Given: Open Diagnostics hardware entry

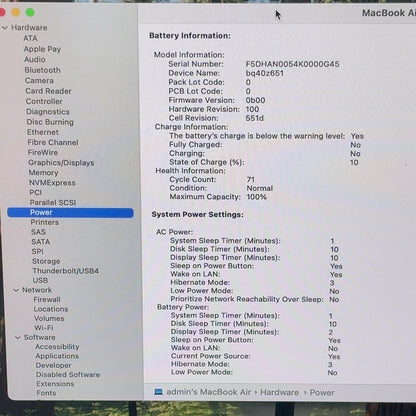Looking at the screenshot, I should [x=48, y=111].
